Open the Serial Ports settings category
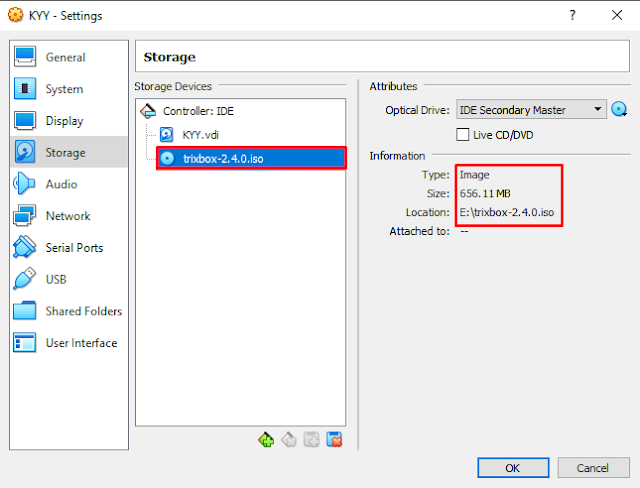 pos(69,248)
